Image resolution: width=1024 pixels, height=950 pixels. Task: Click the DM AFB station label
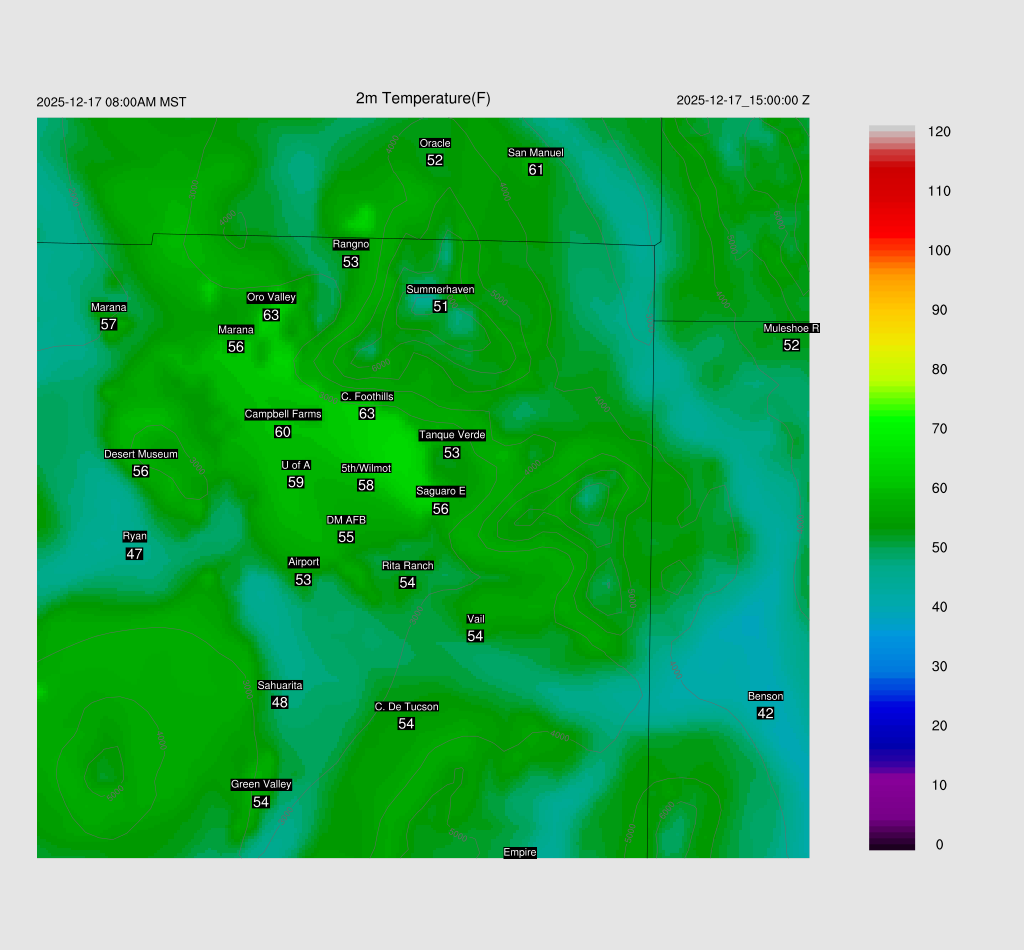(x=346, y=520)
